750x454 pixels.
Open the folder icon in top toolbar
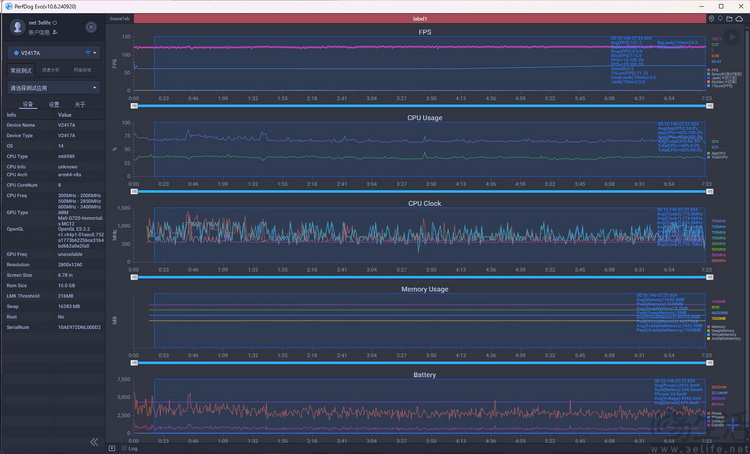pos(729,19)
